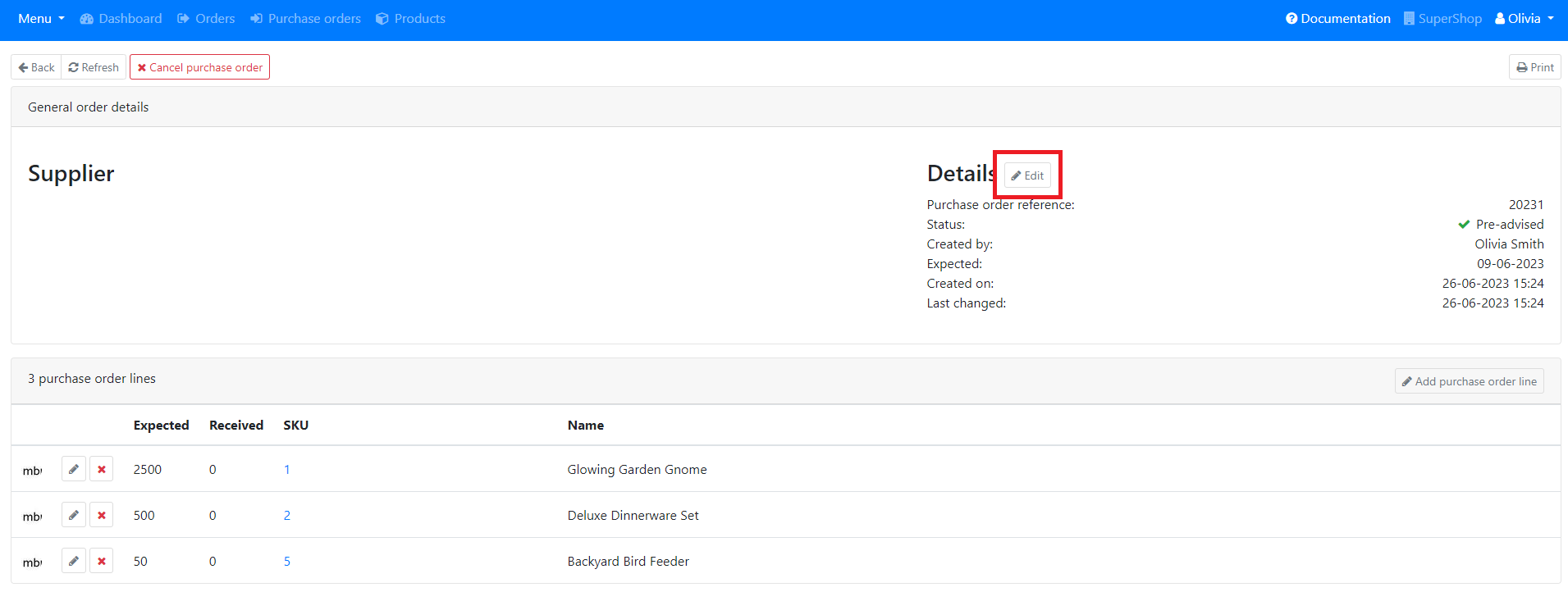
Task: Edit the Backyard Bird Feeder line
Action: [x=74, y=561]
